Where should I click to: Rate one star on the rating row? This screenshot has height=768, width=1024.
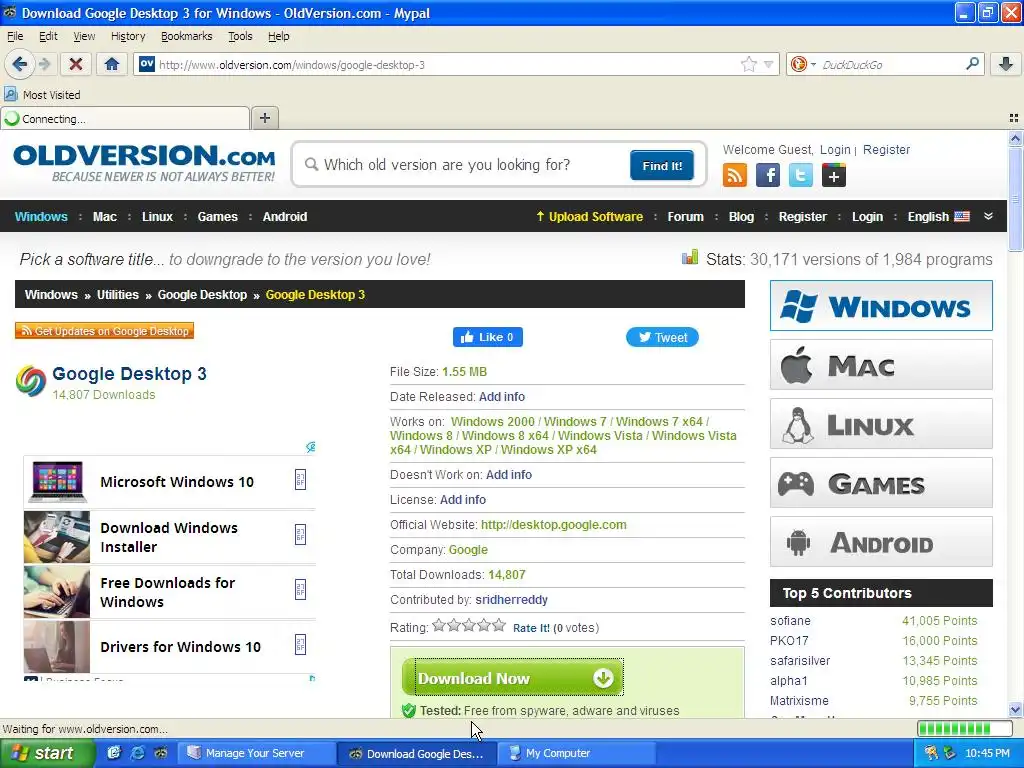(439, 626)
